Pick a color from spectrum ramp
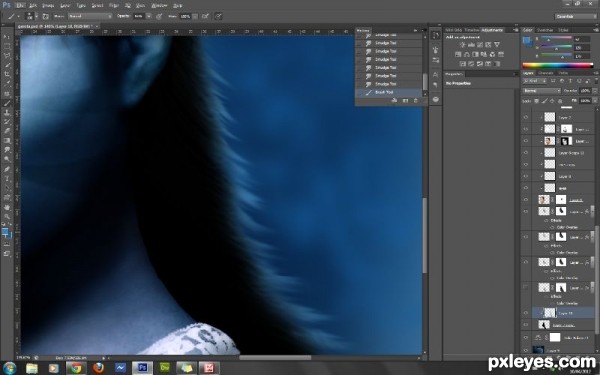Viewport: 600px width, 375px height. click(558, 65)
